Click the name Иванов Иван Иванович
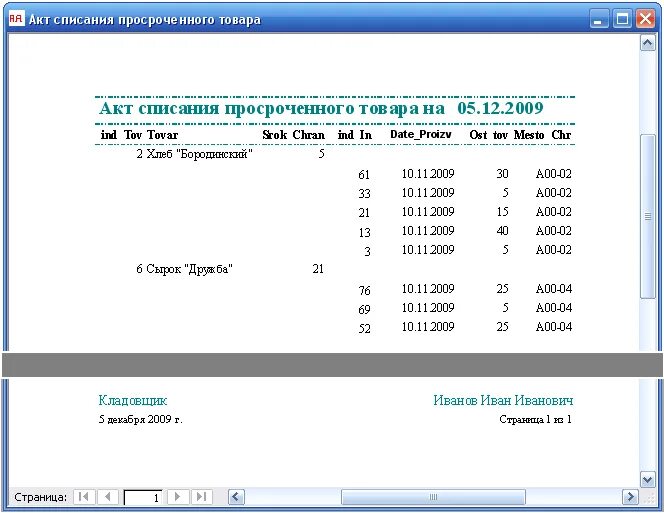664x513 pixels. coord(503,400)
